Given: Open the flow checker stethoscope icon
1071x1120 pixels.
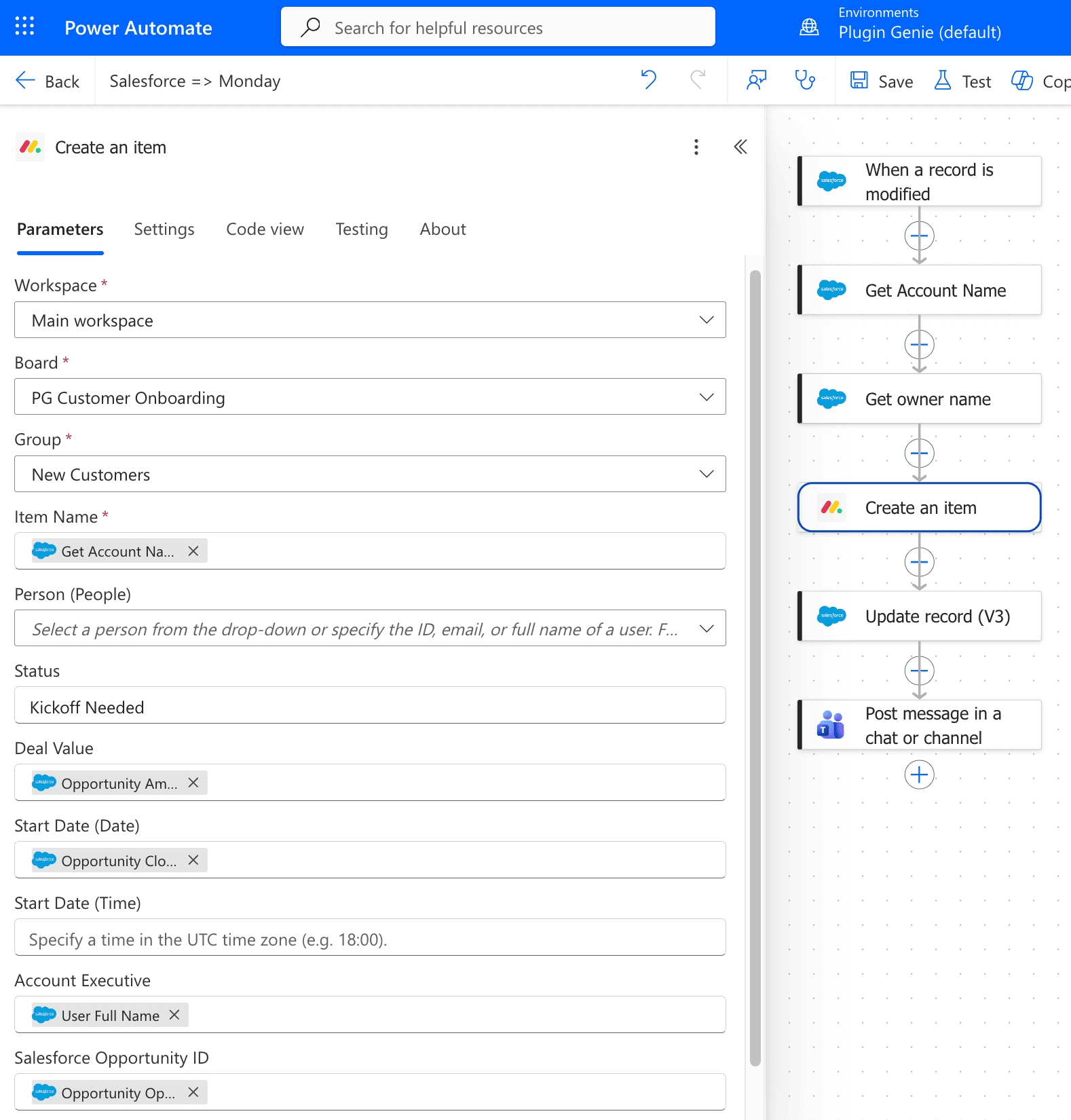Looking at the screenshot, I should pyautogui.click(x=805, y=80).
